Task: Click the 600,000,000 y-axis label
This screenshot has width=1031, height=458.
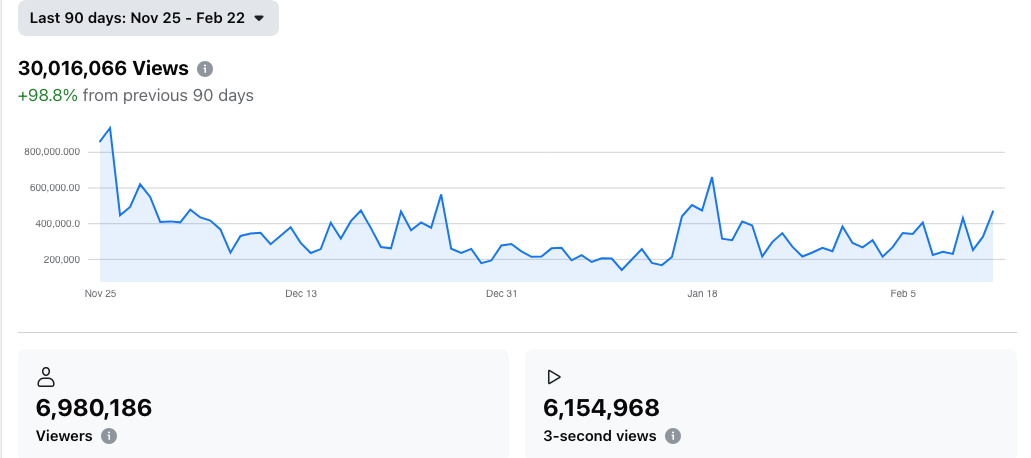Action: pos(53,188)
